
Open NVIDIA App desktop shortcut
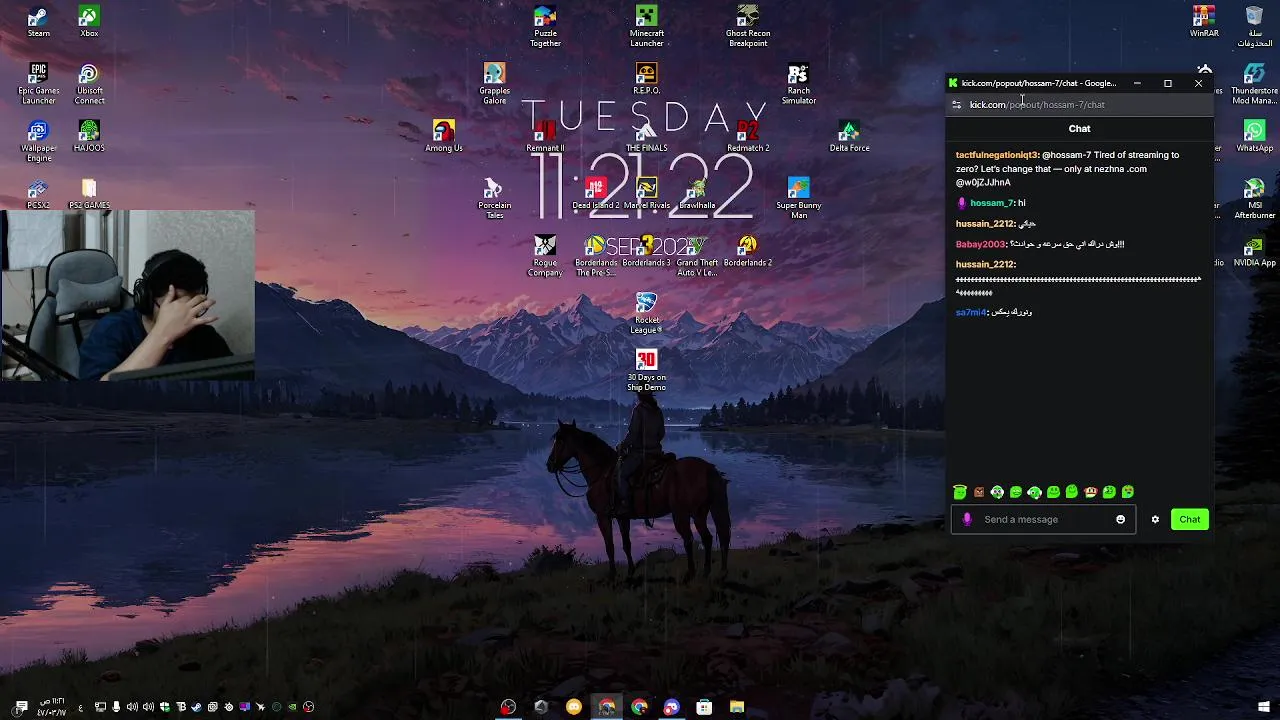point(1254,251)
